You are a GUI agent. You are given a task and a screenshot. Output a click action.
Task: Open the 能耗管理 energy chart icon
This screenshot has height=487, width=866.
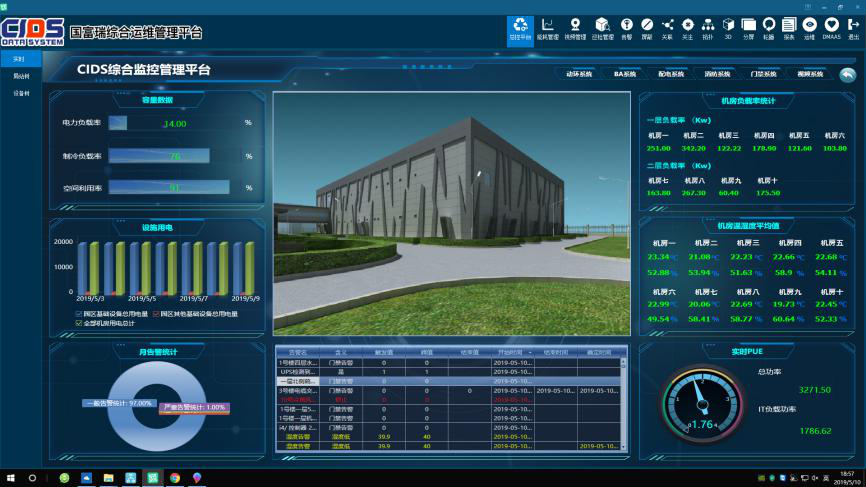click(x=547, y=29)
